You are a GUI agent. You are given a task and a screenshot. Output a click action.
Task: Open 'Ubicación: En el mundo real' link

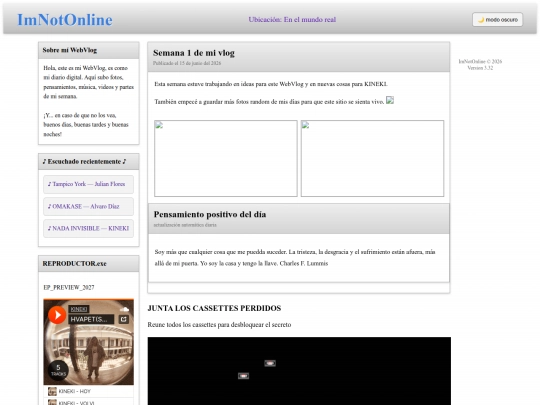tap(292, 20)
